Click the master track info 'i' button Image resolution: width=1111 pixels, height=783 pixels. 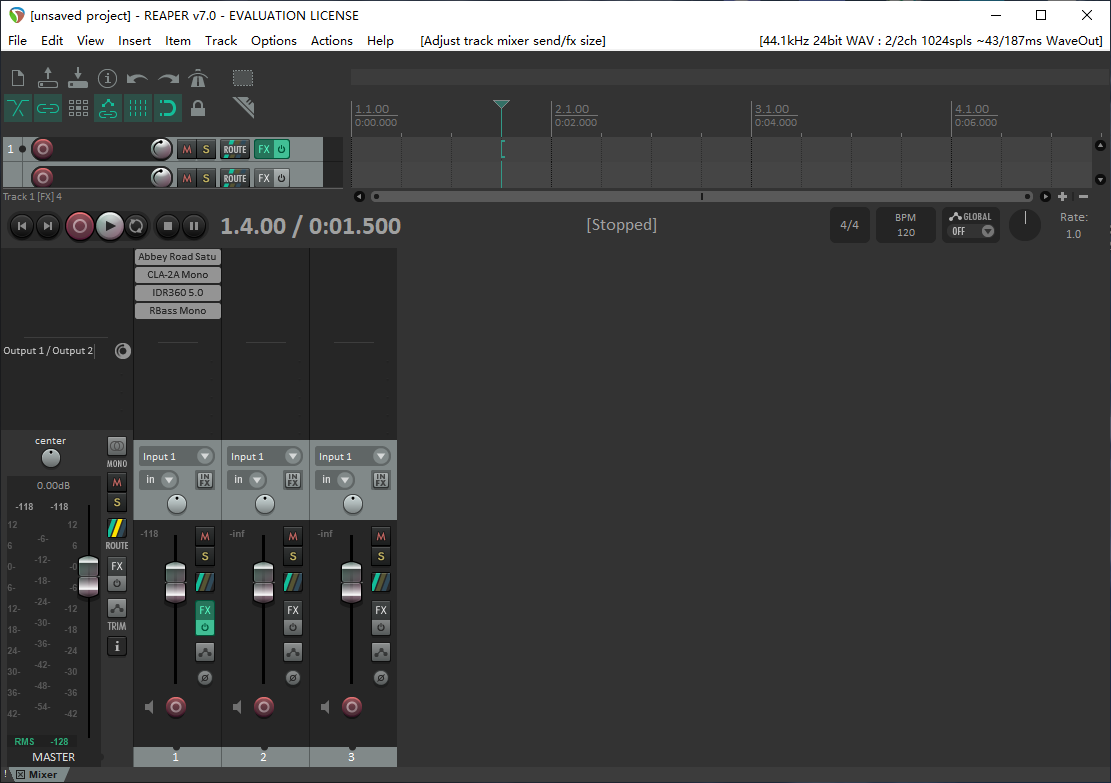[x=117, y=646]
